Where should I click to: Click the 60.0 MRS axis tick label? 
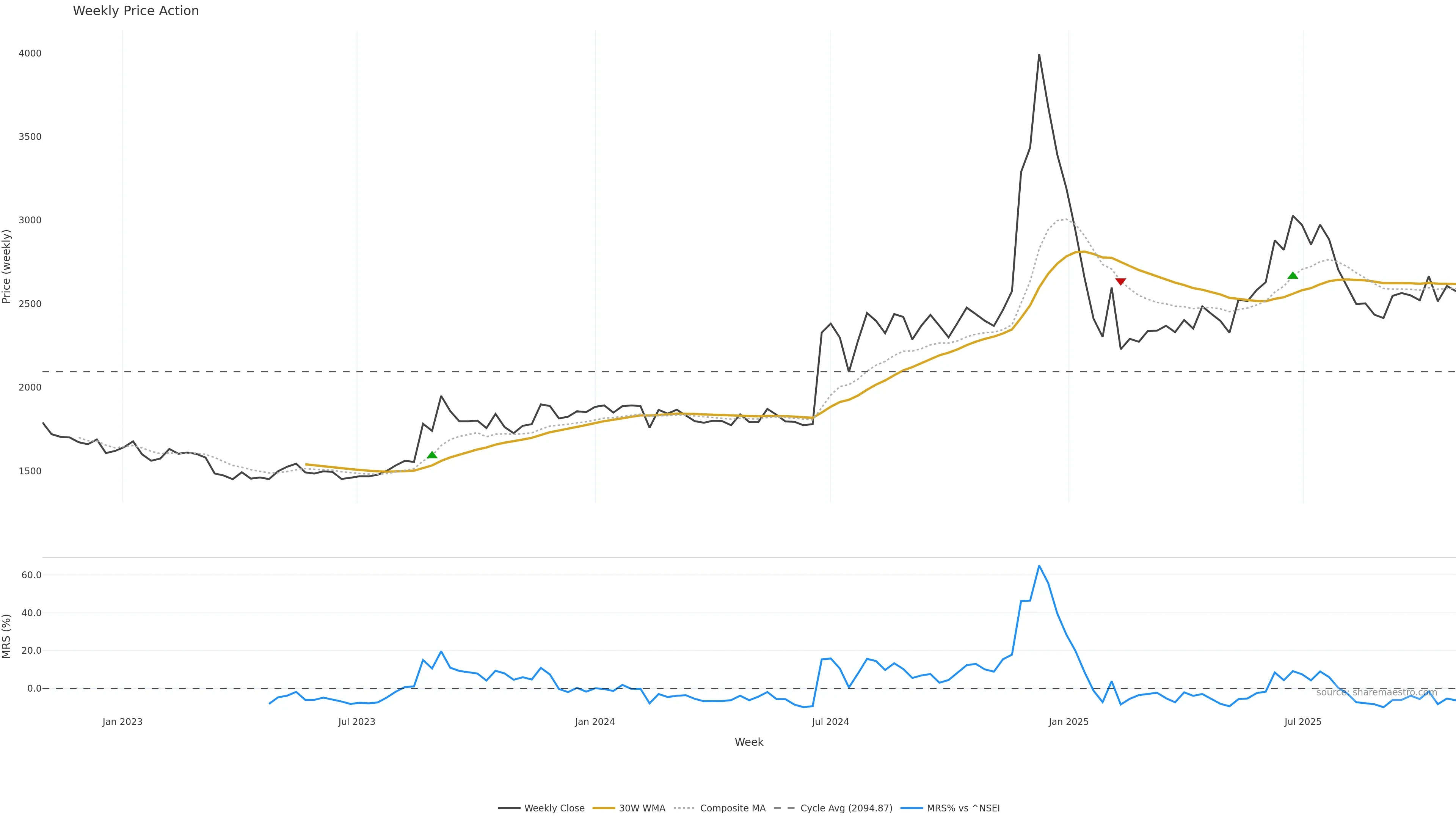pos(31,575)
